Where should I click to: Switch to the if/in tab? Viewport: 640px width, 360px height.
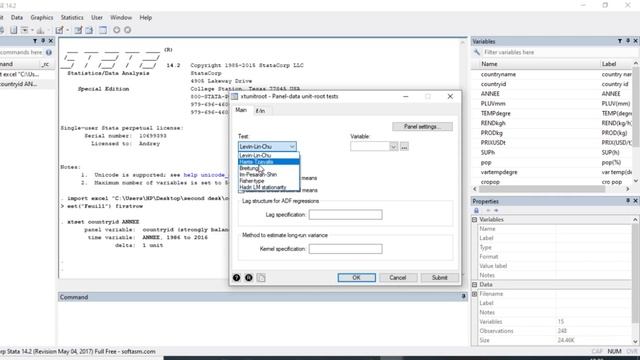260,111
